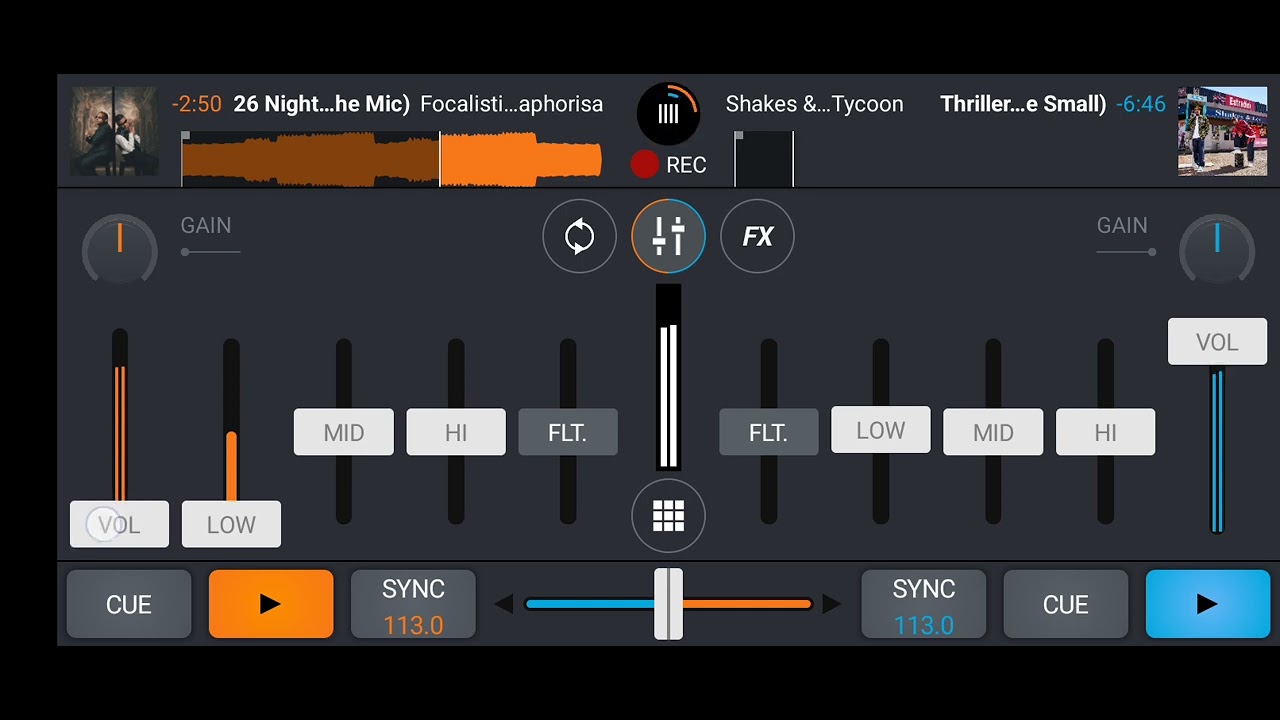Click the left deck GAIN knob
1280x720 pixels.
(x=119, y=250)
